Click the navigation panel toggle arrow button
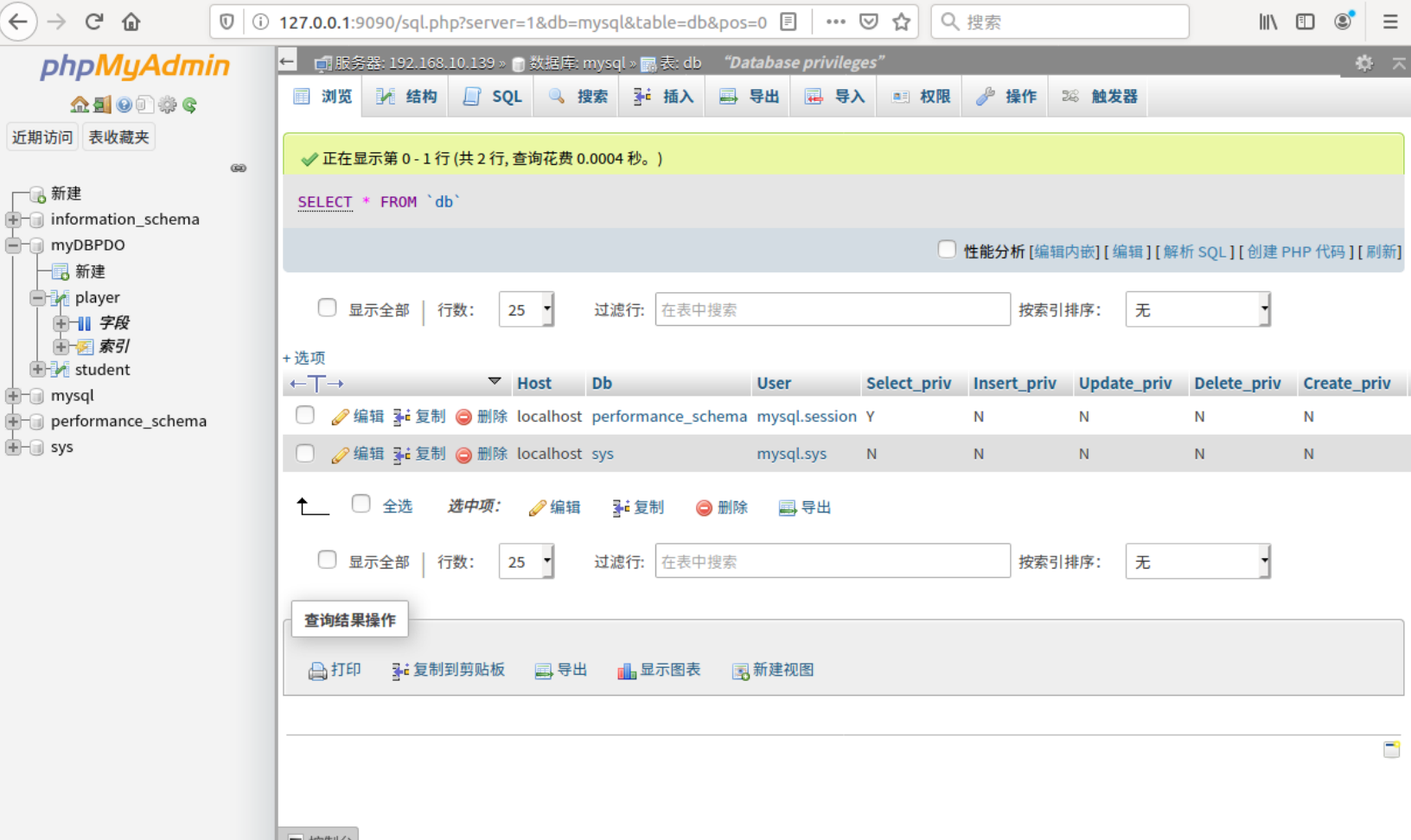 click(287, 60)
